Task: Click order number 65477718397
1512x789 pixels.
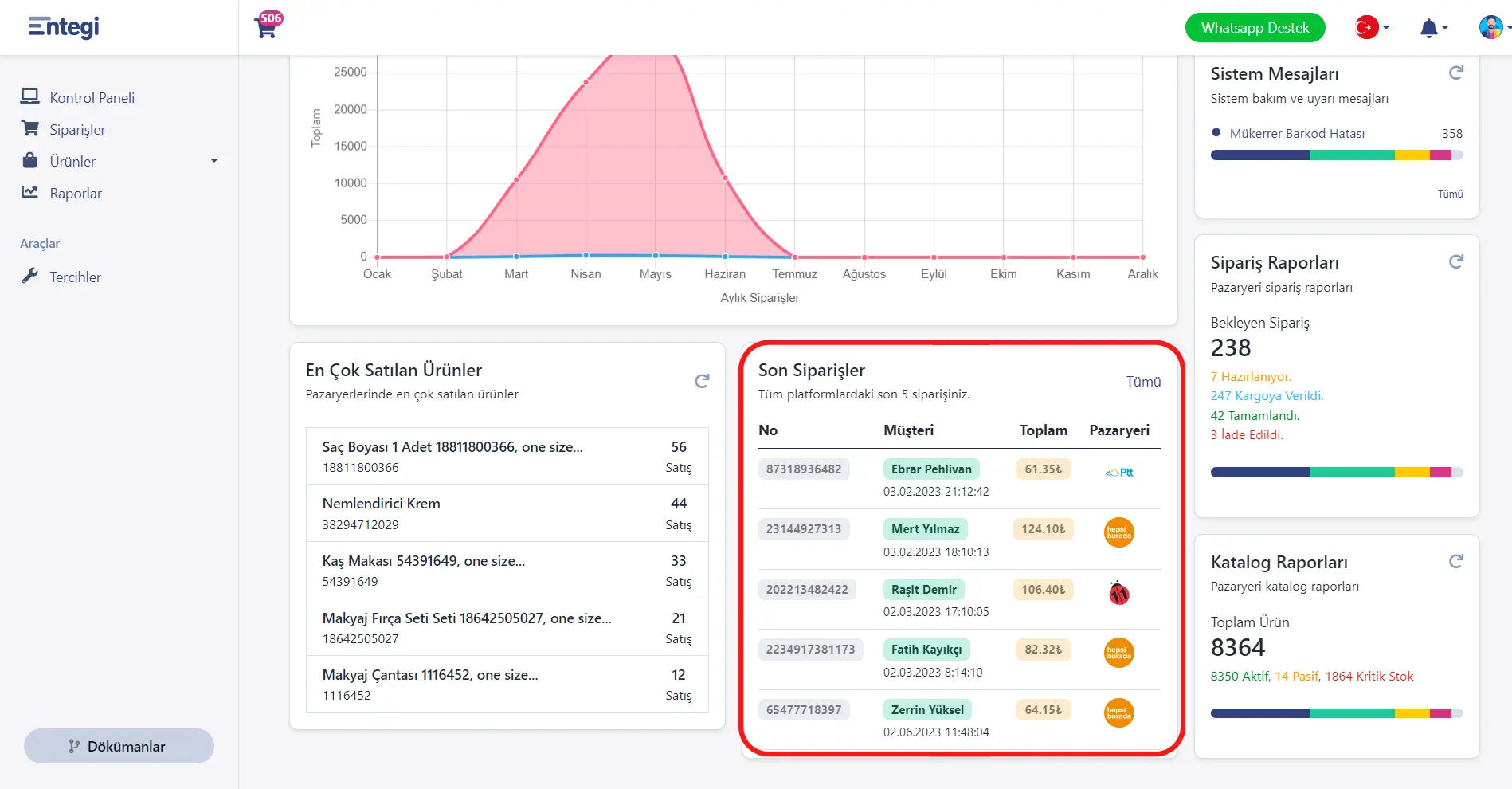Action: point(804,709)
